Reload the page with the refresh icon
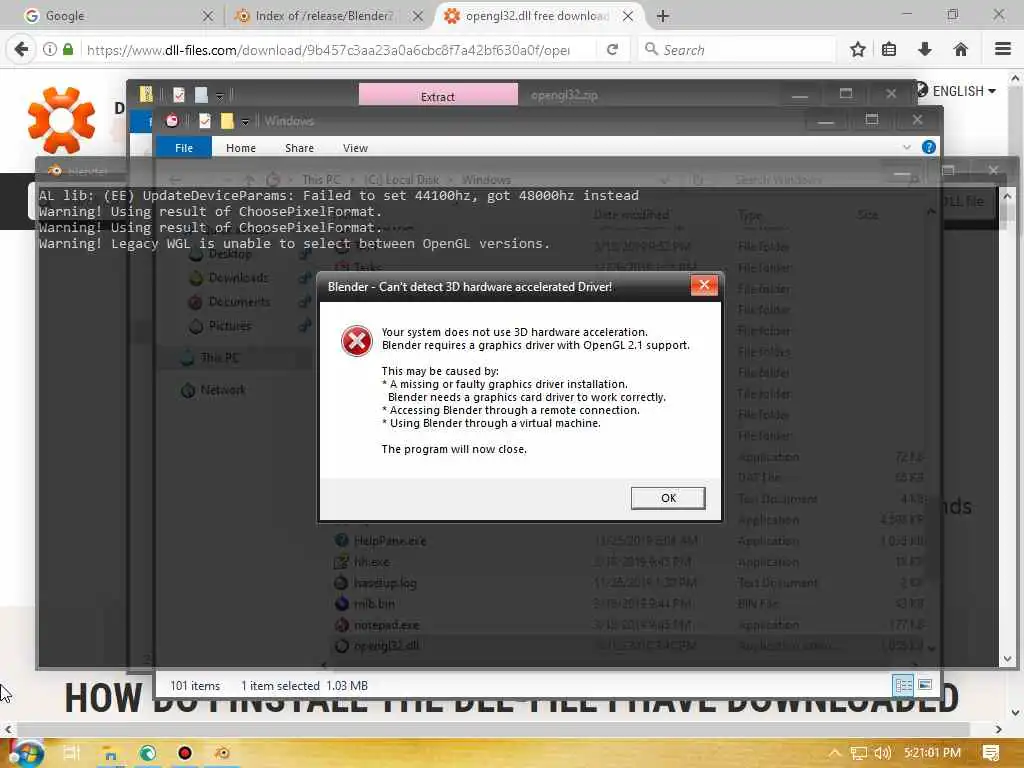This screenshot has height=768, width=1024. tap(613, 49)
